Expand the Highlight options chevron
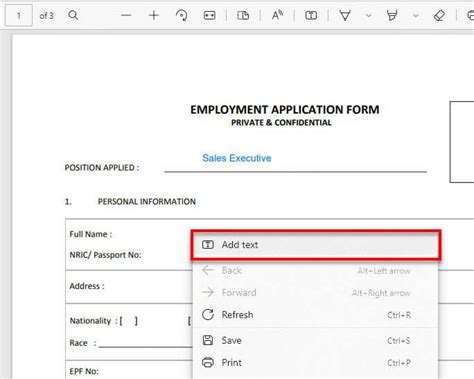 coord(416,15)
